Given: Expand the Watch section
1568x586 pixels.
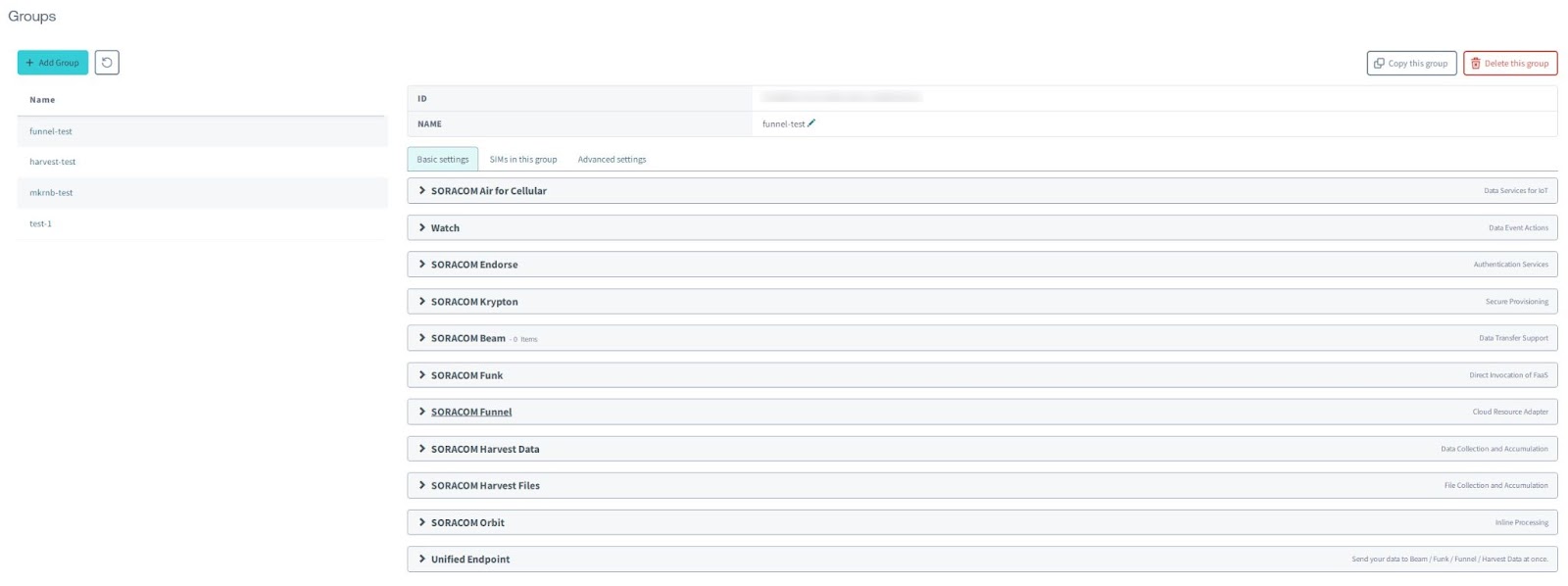Looking at the screenshot, I should 982,228.
